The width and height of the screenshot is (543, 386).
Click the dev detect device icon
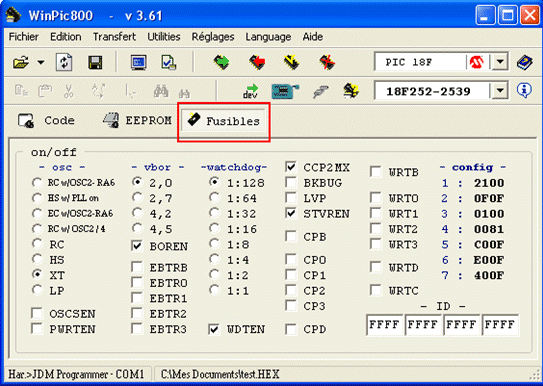(250, 91)
